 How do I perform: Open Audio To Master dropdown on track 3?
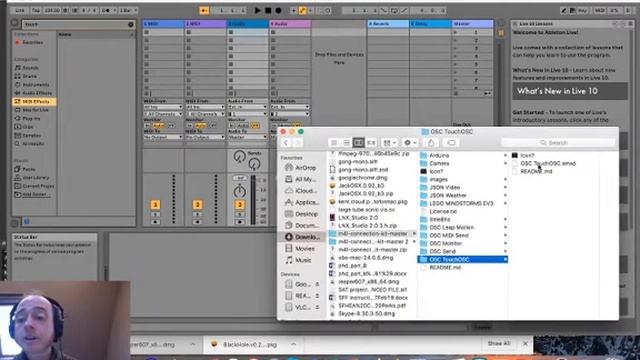pos(247,138)
